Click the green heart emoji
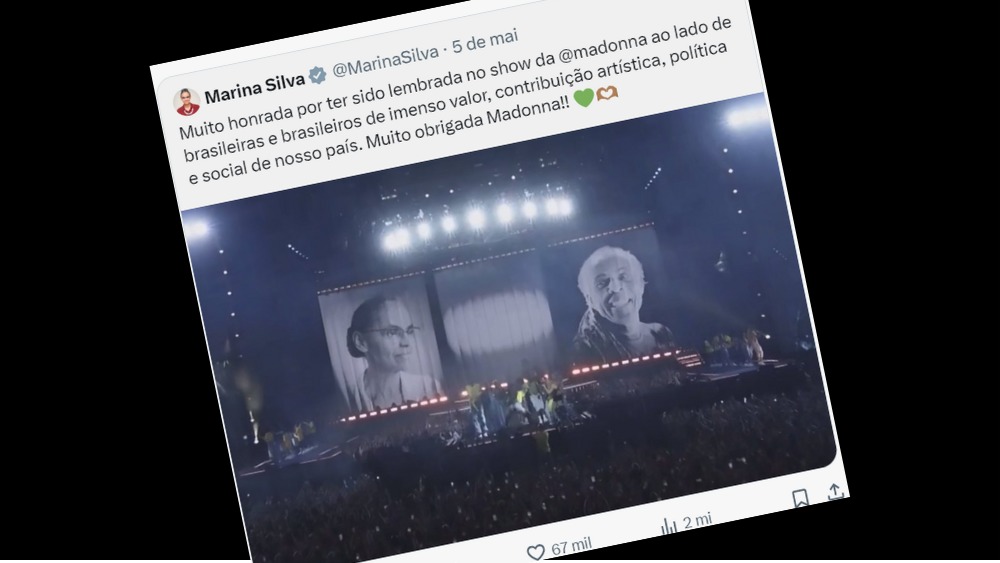This screenshot has width=1000, height=563. 584,98
